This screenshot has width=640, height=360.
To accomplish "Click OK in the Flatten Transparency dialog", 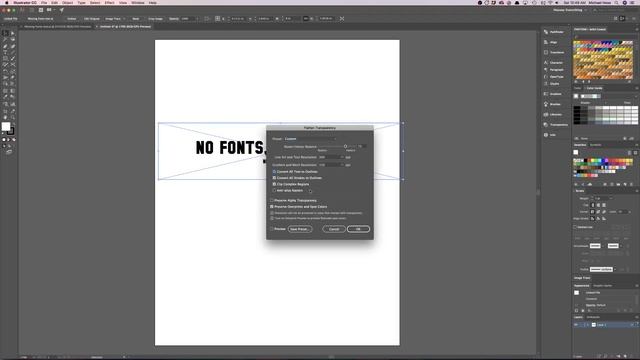I will [x=358, y=229].
